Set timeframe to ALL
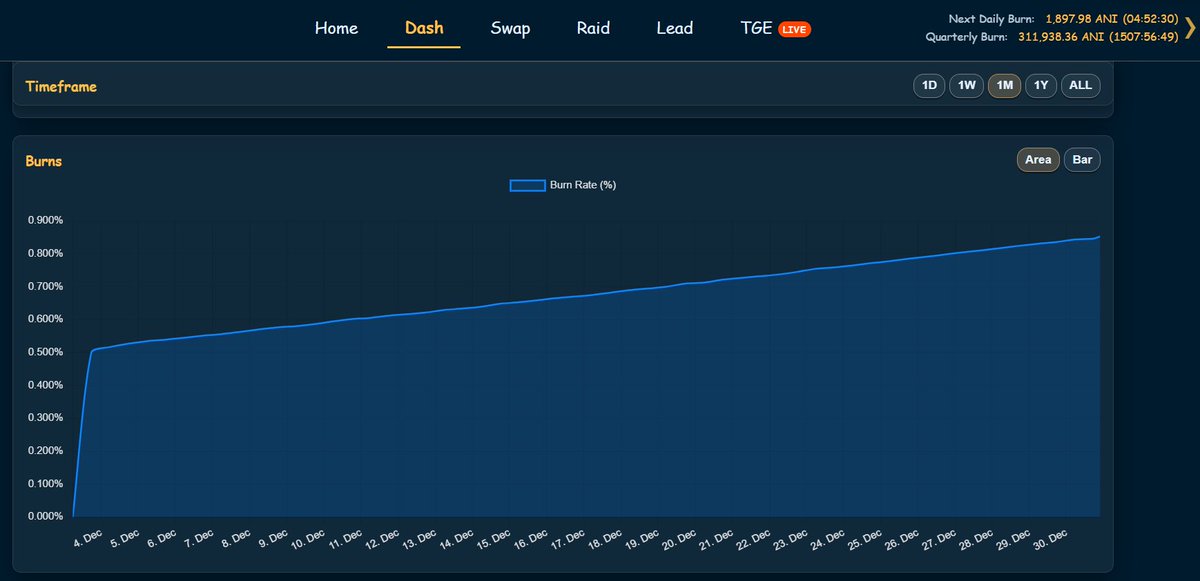1200x581 pixels. (x=1080, y=86)
